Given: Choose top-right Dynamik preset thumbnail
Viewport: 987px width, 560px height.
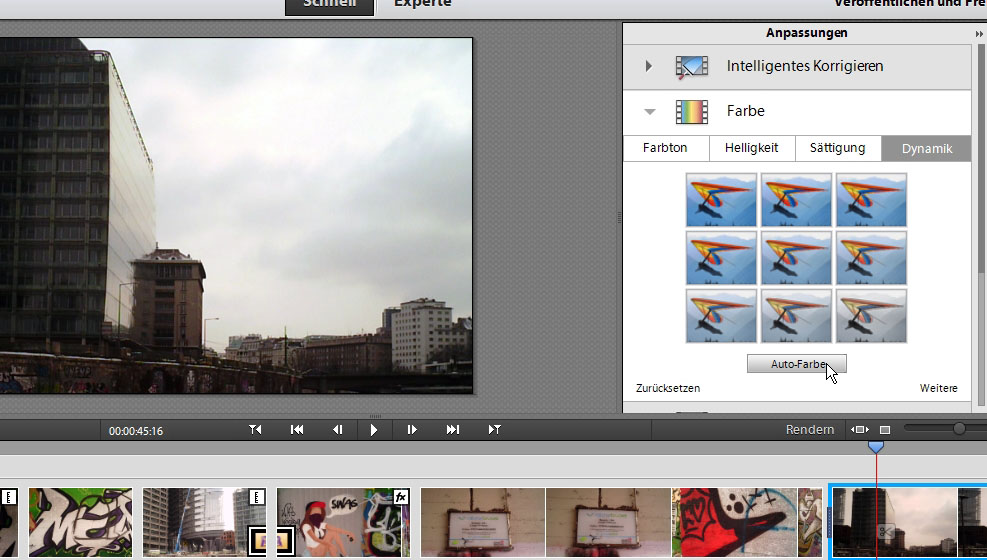Looking at the screenshot, I should point(871,200).
